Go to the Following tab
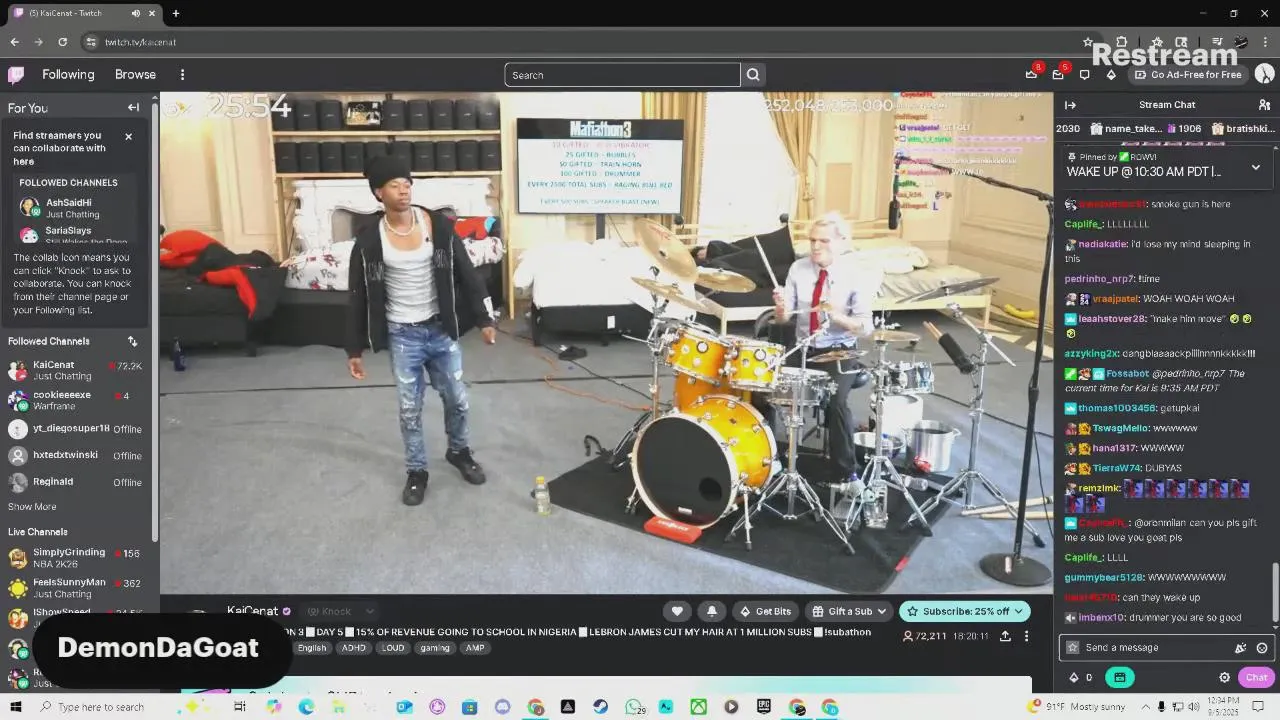The width and height of the screenshot is (1280, 720). 68,74
